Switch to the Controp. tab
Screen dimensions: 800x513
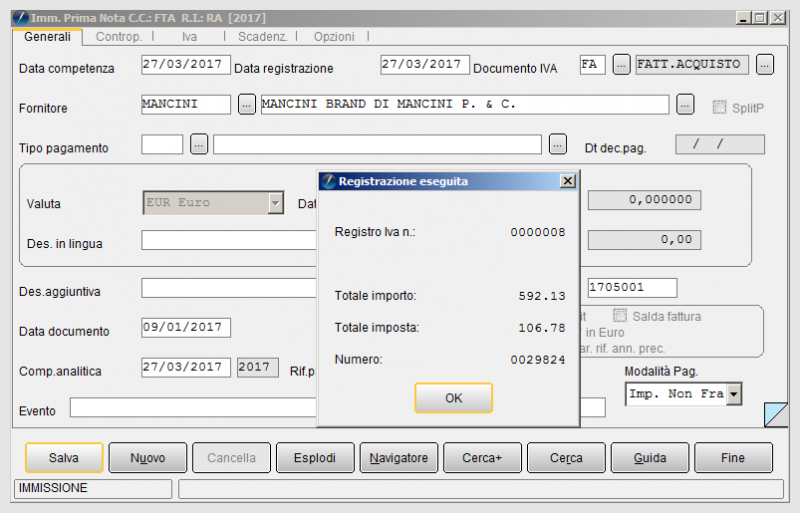(x=118, y=37)
